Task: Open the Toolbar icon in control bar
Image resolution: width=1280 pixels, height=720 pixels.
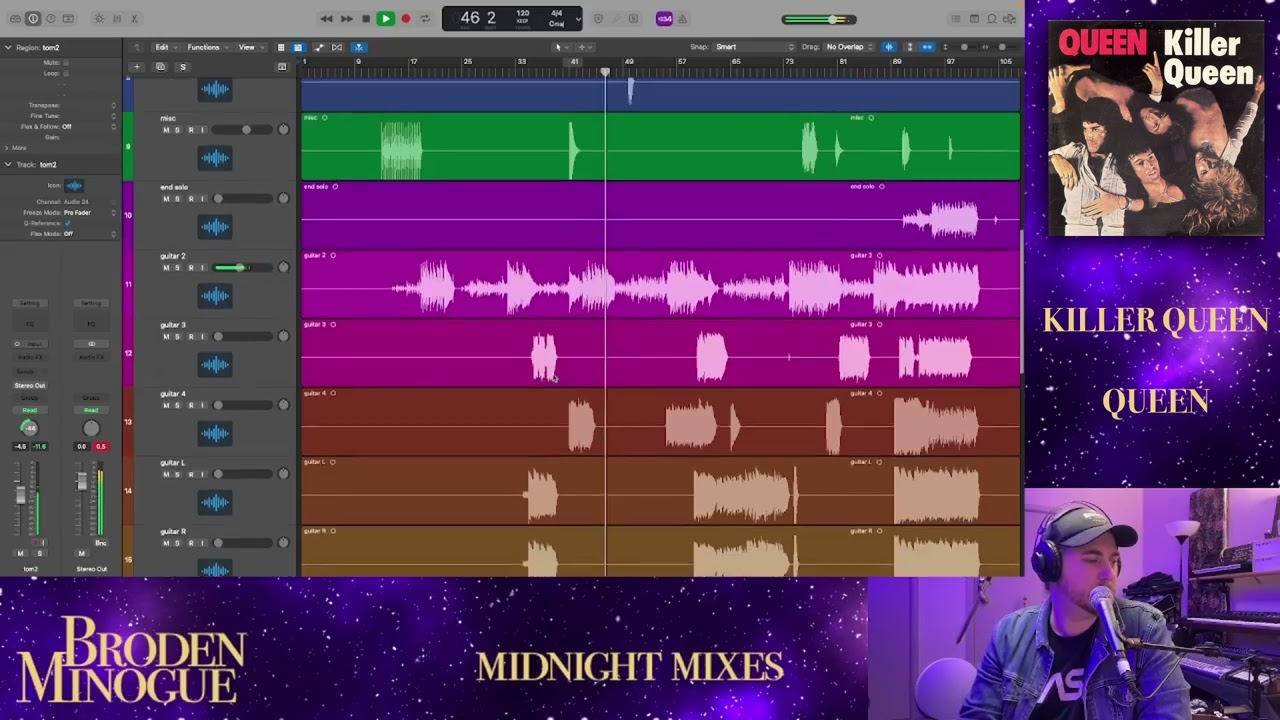Action: (68, 18)
